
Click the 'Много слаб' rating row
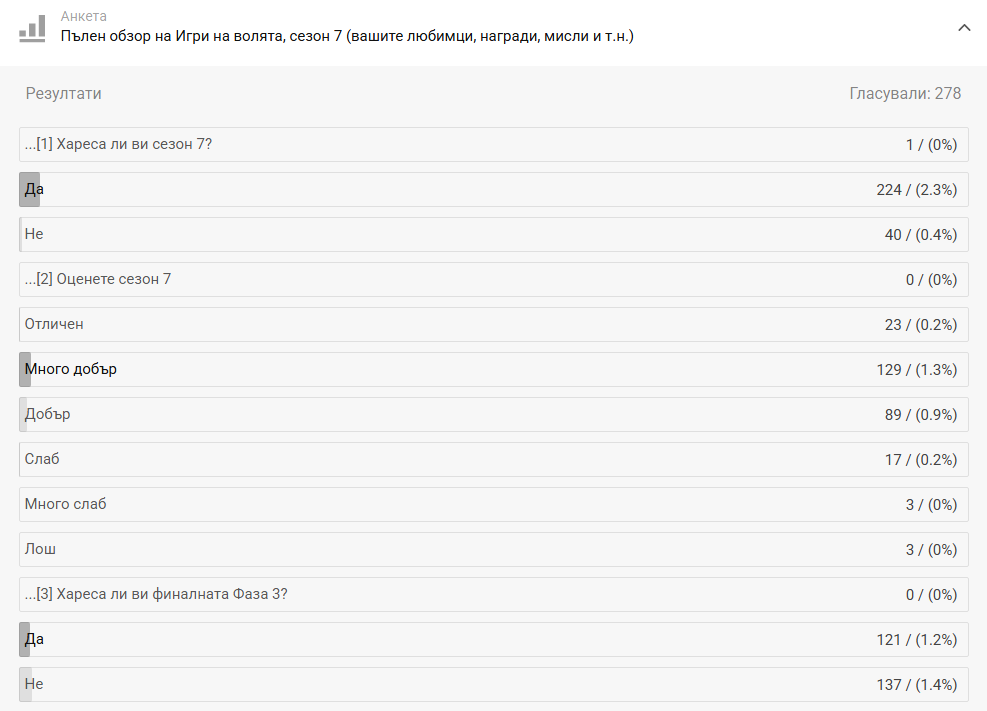(x=493, y=505)
